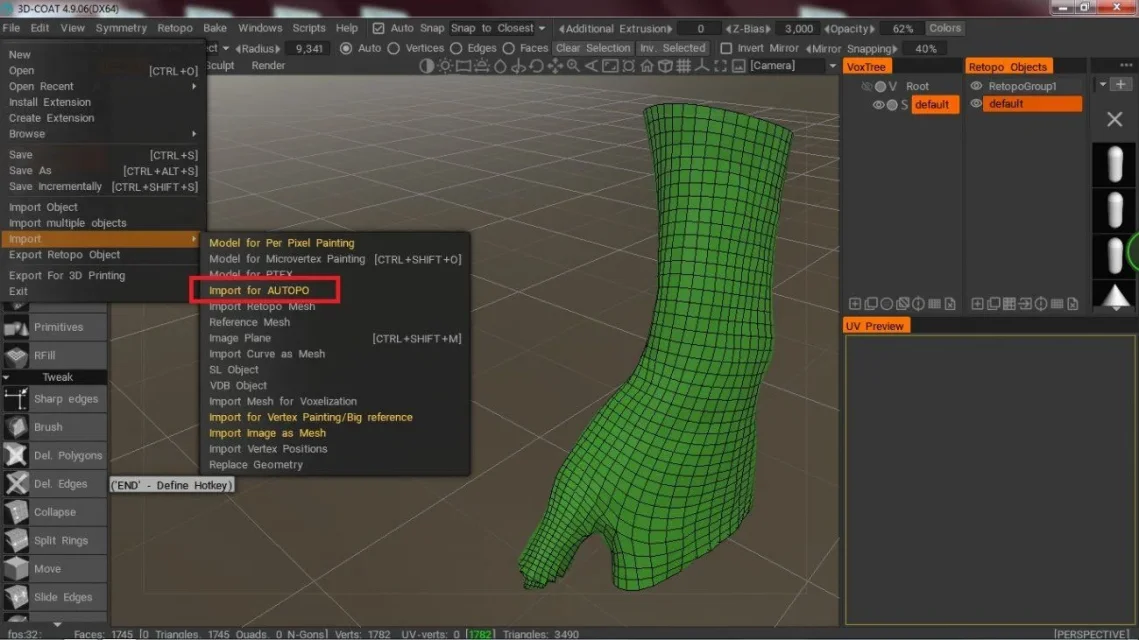Toggle visibility eye of Retopo default layer
1139x640 pixels.
(x=976, y=104)
